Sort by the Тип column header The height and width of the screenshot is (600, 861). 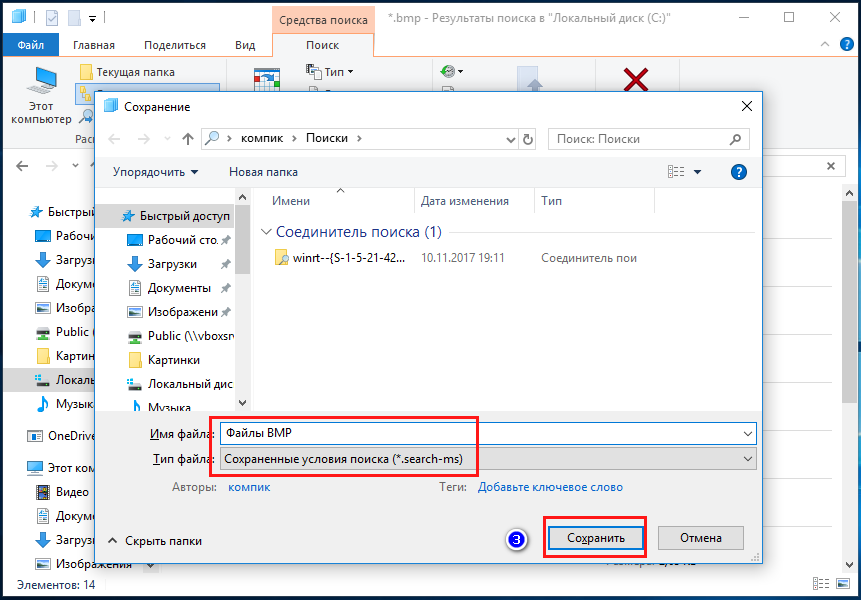[551, 201]
